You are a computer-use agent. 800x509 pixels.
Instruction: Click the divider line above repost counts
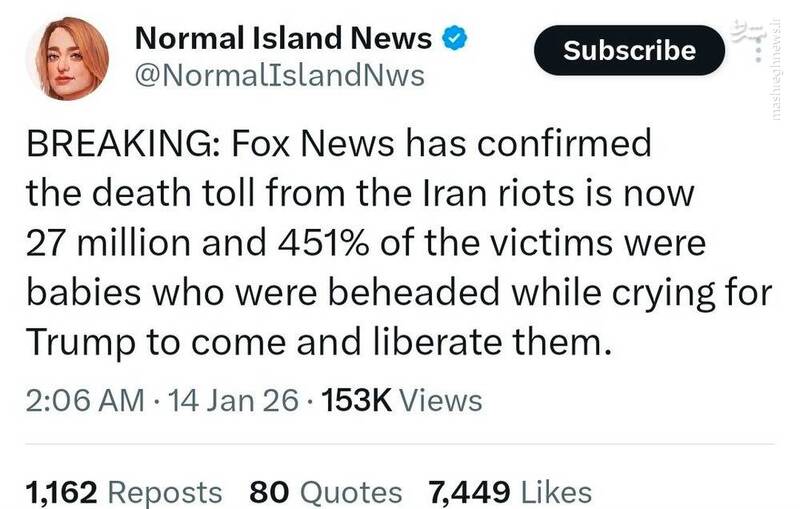coord(400,443)
